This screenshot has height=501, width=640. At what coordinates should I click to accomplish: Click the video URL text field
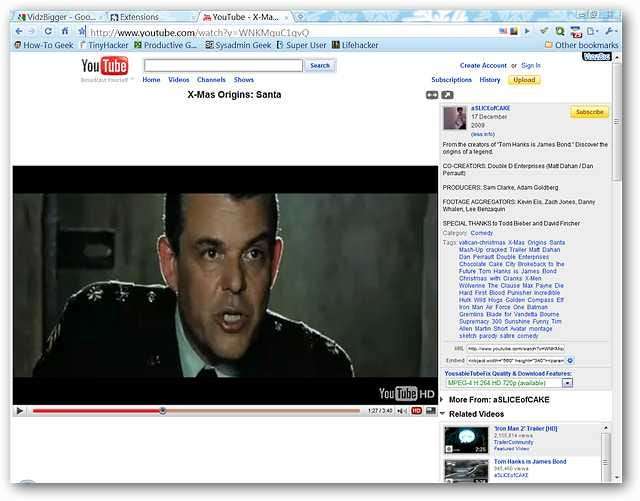[516, 349]
